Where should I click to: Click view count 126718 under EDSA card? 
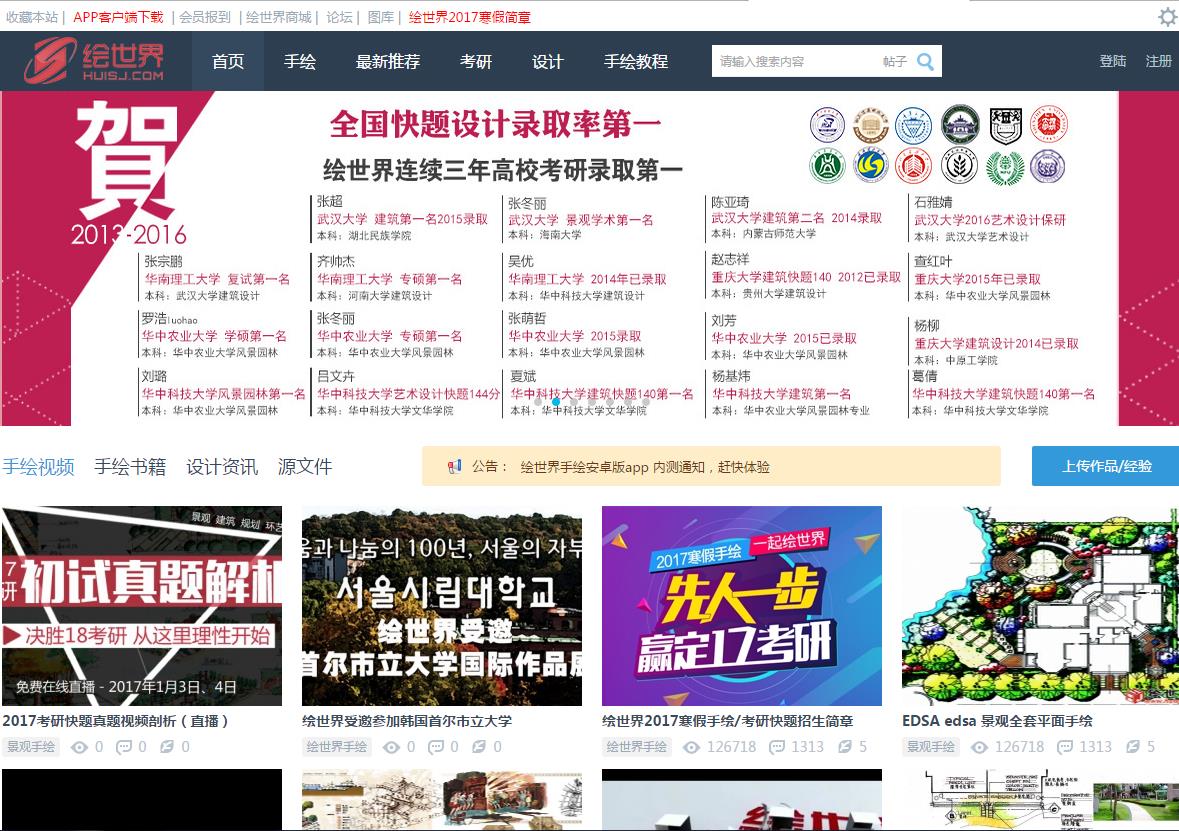(x=1020, y=747)
